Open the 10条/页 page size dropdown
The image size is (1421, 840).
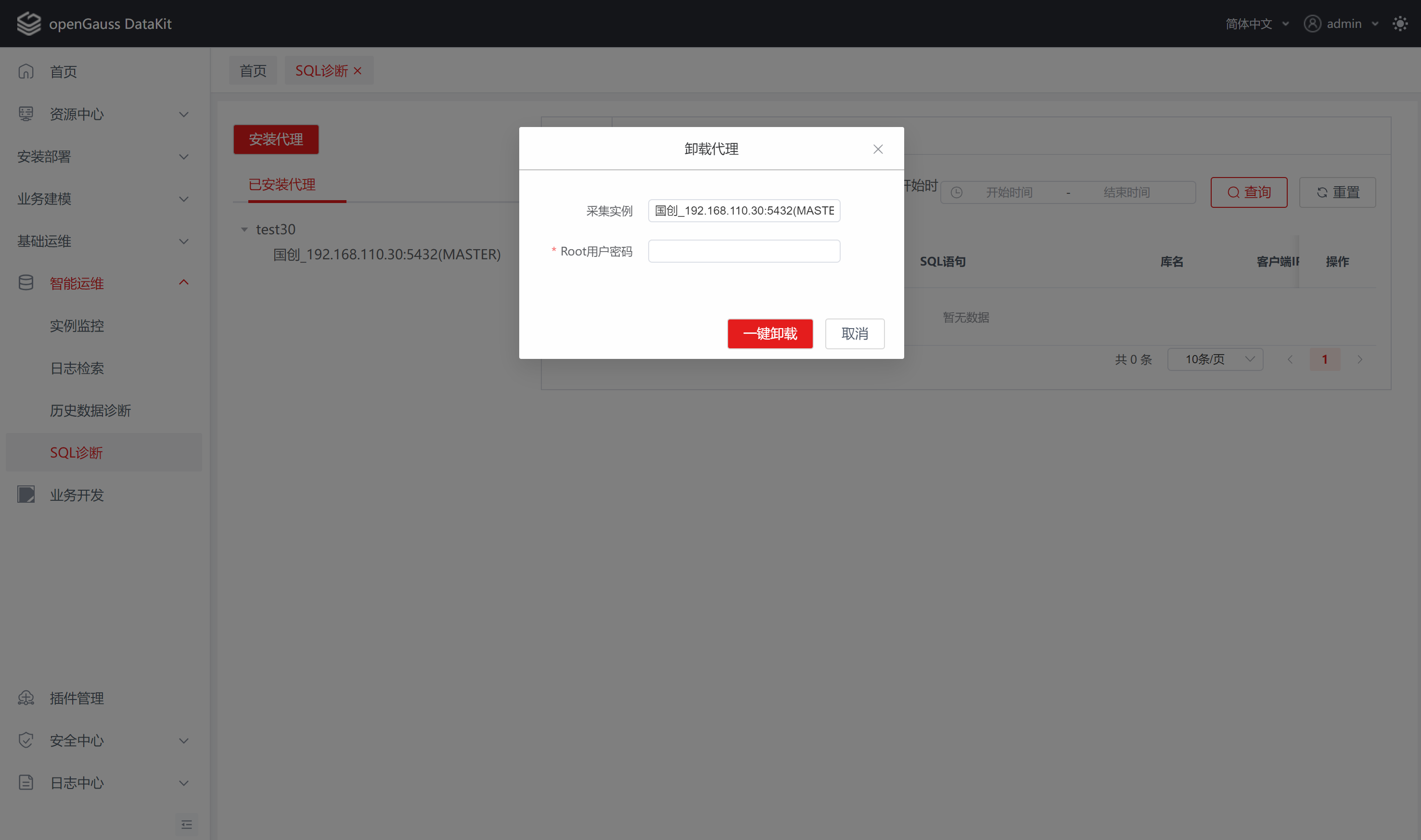pos(1215,359)
